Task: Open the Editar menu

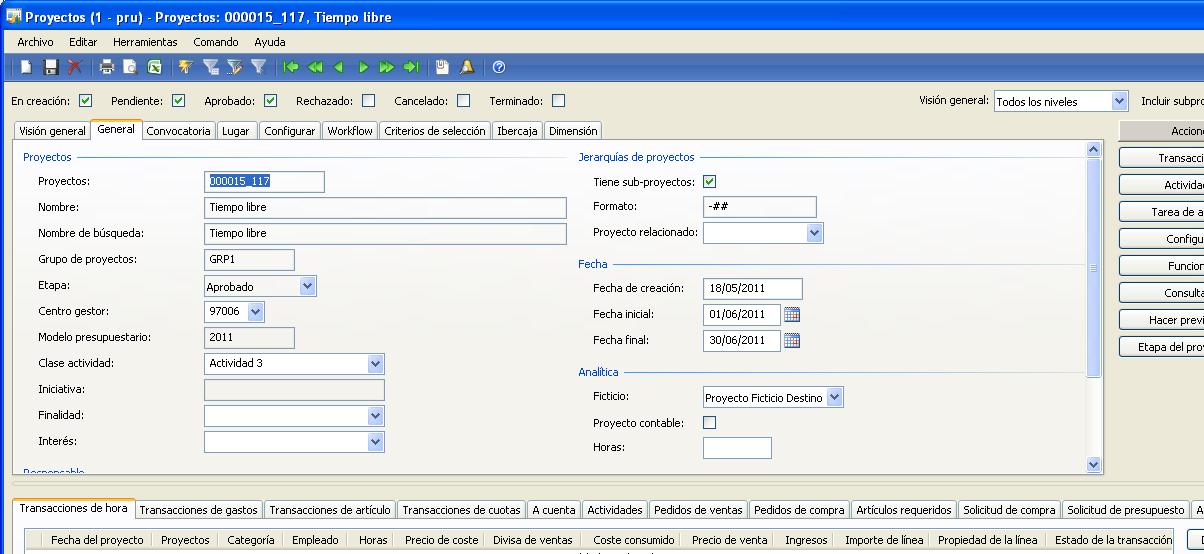Action: coord(83,42)
